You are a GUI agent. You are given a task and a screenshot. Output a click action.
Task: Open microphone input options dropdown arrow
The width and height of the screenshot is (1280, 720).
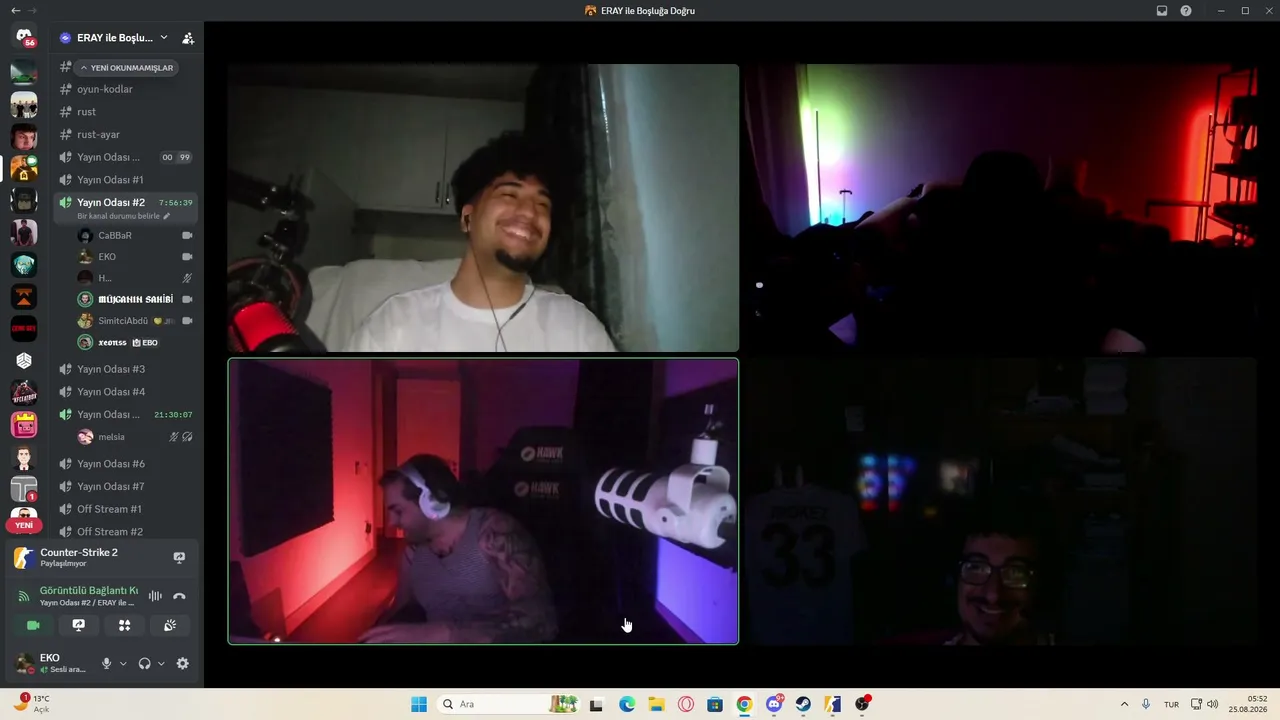pyautogui.click(x=123, y=664)
